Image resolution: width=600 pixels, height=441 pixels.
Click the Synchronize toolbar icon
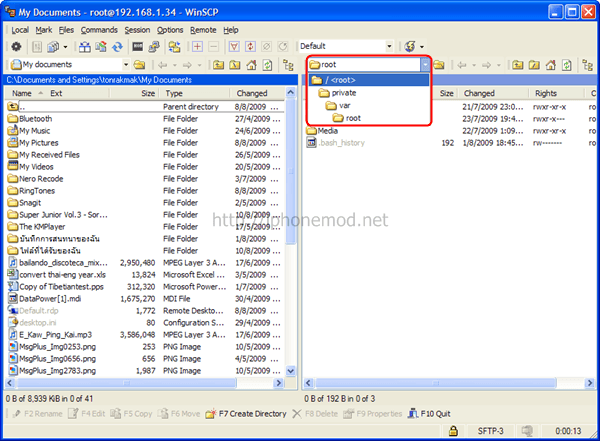click(x=101, y=47)
